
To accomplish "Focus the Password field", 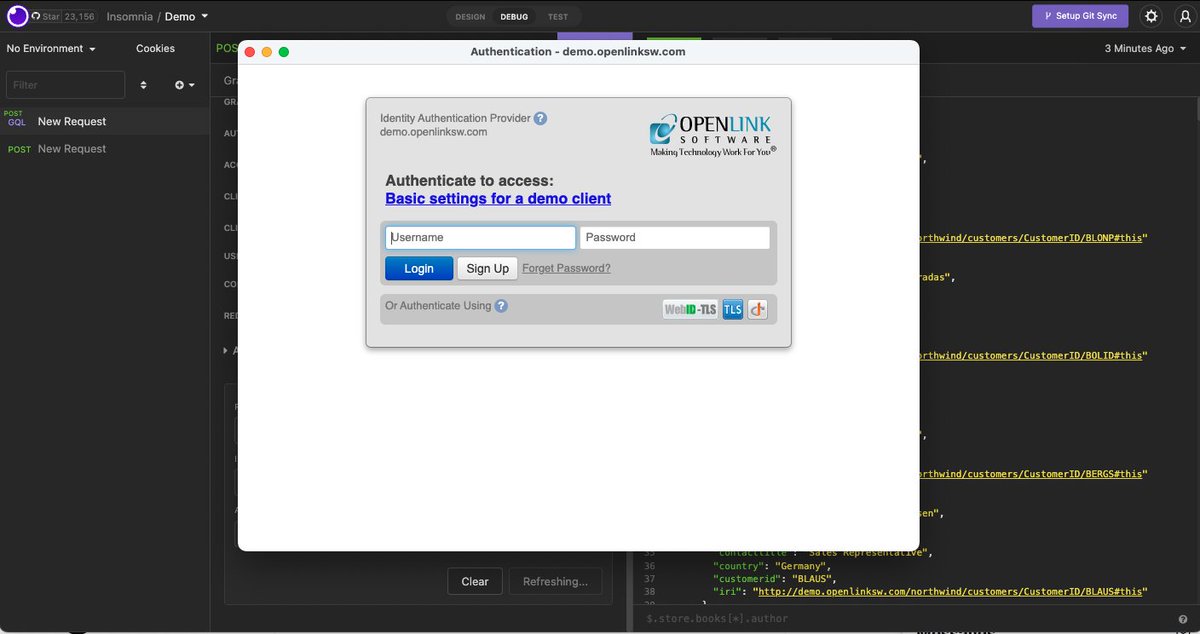I will 675,237.
